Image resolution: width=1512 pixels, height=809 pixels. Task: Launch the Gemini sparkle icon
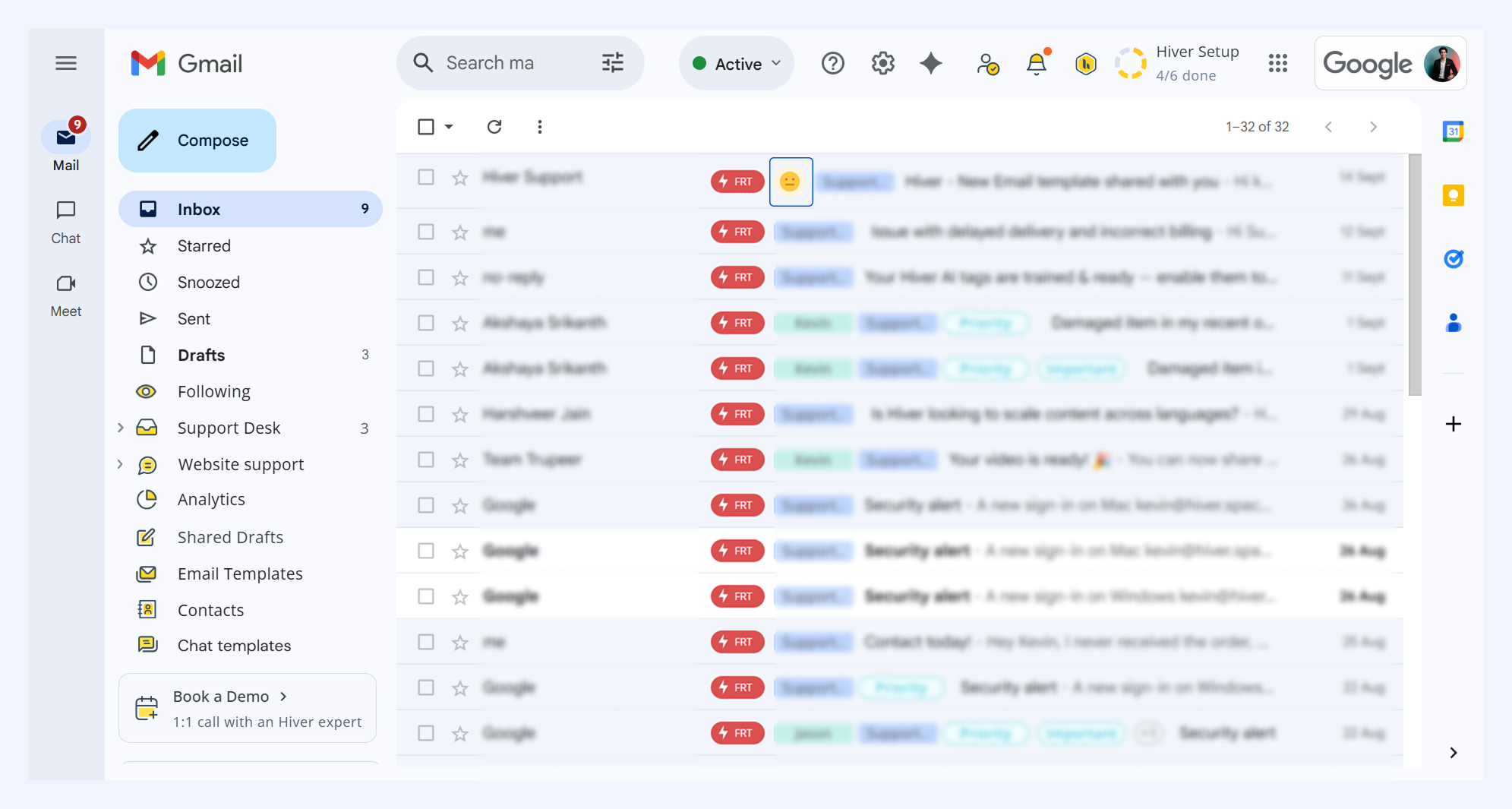[x=931, y=63]
